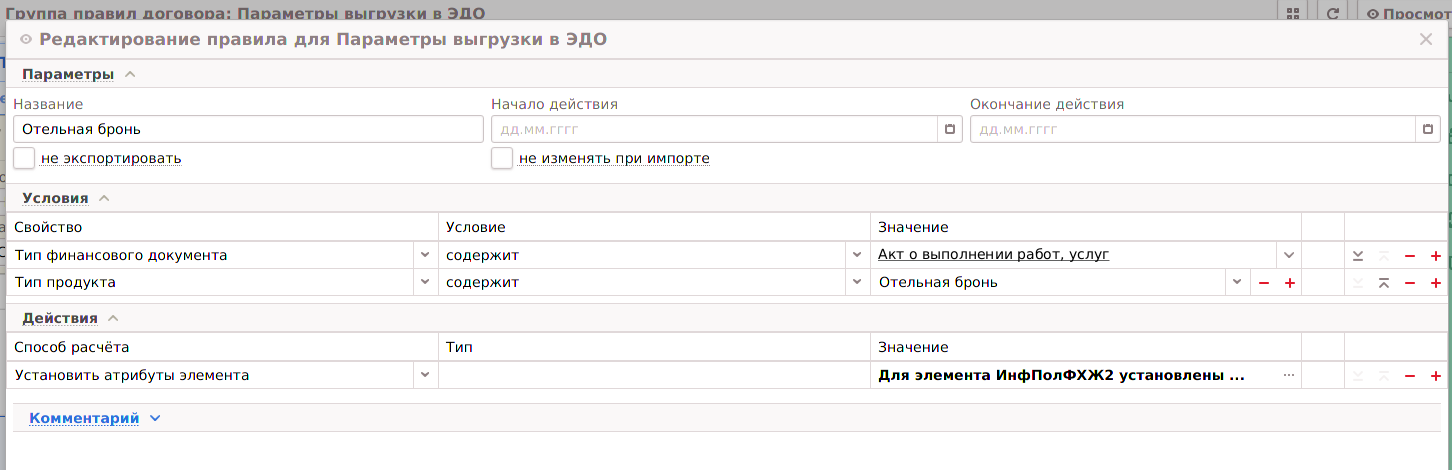Enable the 'не экспортировать' checkbox
Image resolution: width=1452 pixels, height=470 pixels.
tap(24, 158)
